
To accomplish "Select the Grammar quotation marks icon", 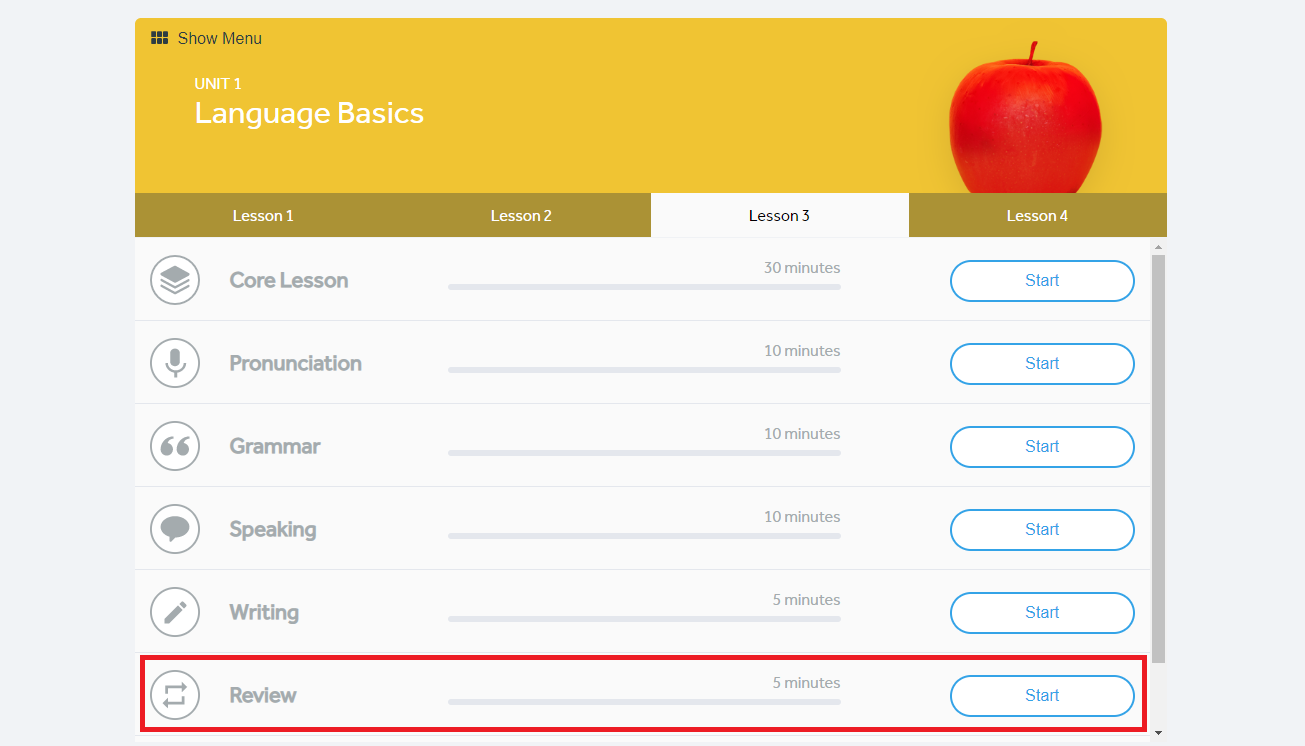I will pyautogui.click(x=175, y=446).
